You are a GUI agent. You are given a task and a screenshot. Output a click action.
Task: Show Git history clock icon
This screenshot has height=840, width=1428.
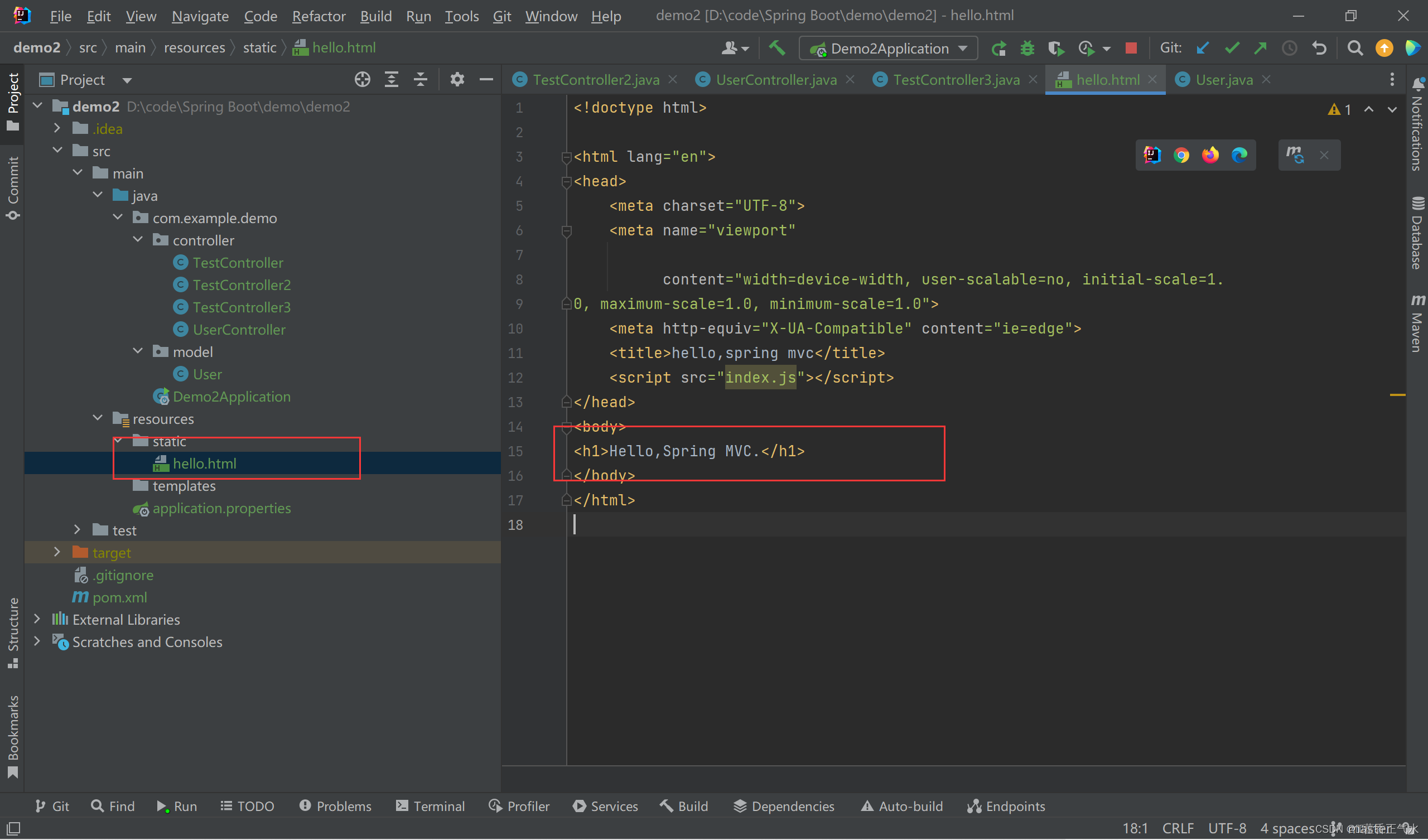pos(1289,48)
